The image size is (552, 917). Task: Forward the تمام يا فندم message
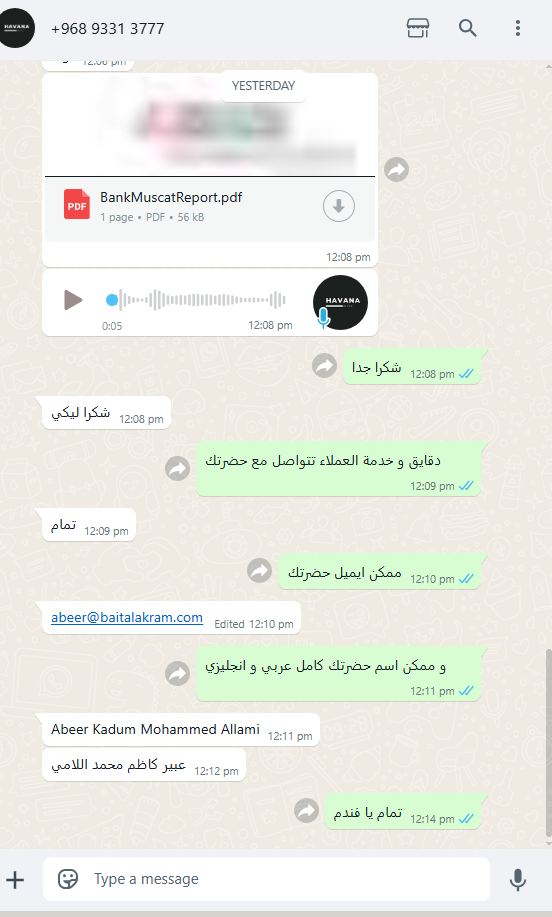306,811
